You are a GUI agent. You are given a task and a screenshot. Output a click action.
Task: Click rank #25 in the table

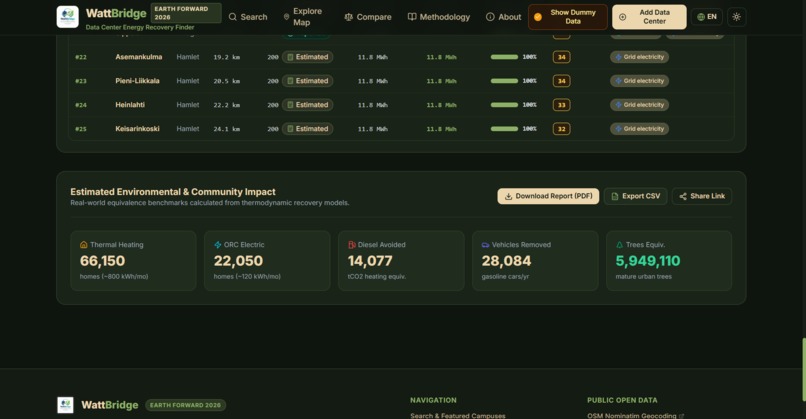pyautogui.click(x=81, y=129)
